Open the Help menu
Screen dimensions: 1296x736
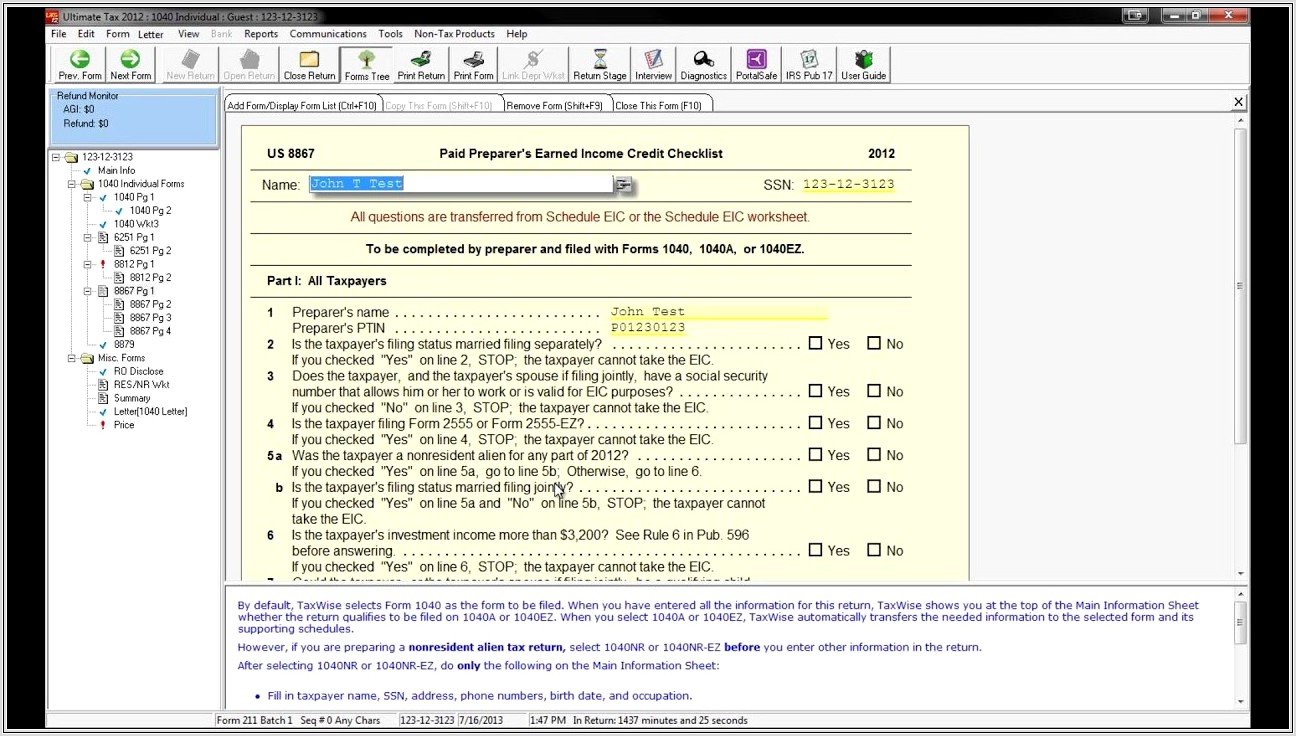point(516,34)
